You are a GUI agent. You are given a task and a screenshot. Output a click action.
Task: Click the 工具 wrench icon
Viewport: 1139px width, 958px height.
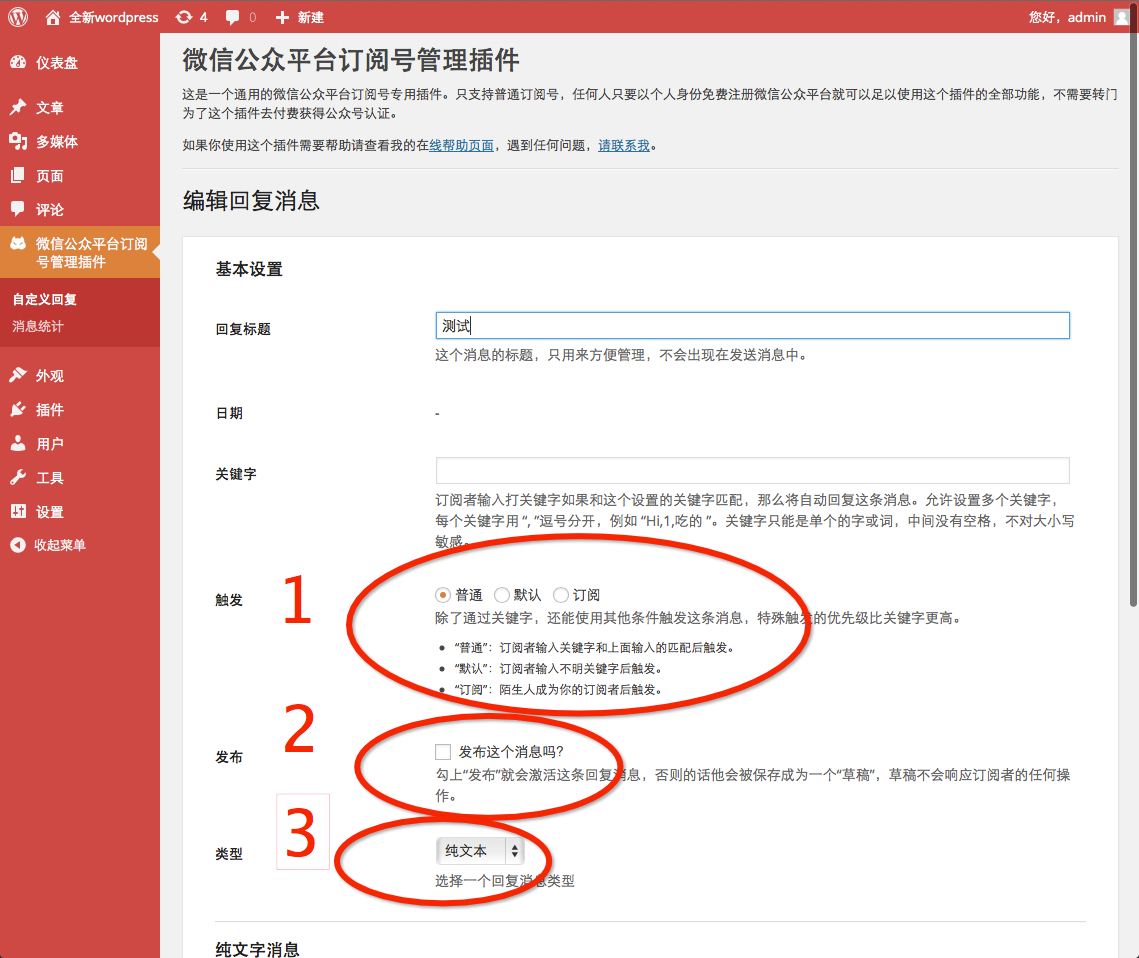click(x=18, y=477)
